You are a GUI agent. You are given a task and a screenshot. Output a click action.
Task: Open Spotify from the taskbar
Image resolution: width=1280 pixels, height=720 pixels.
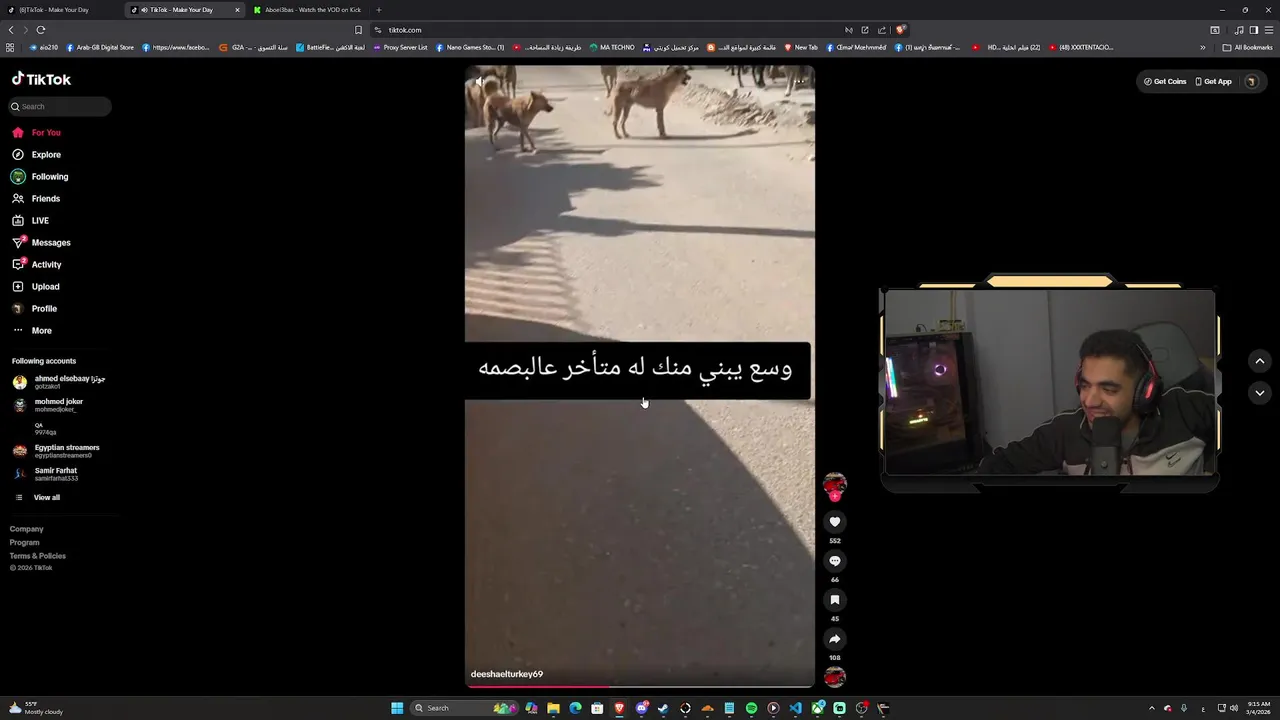tap(751, 708)
